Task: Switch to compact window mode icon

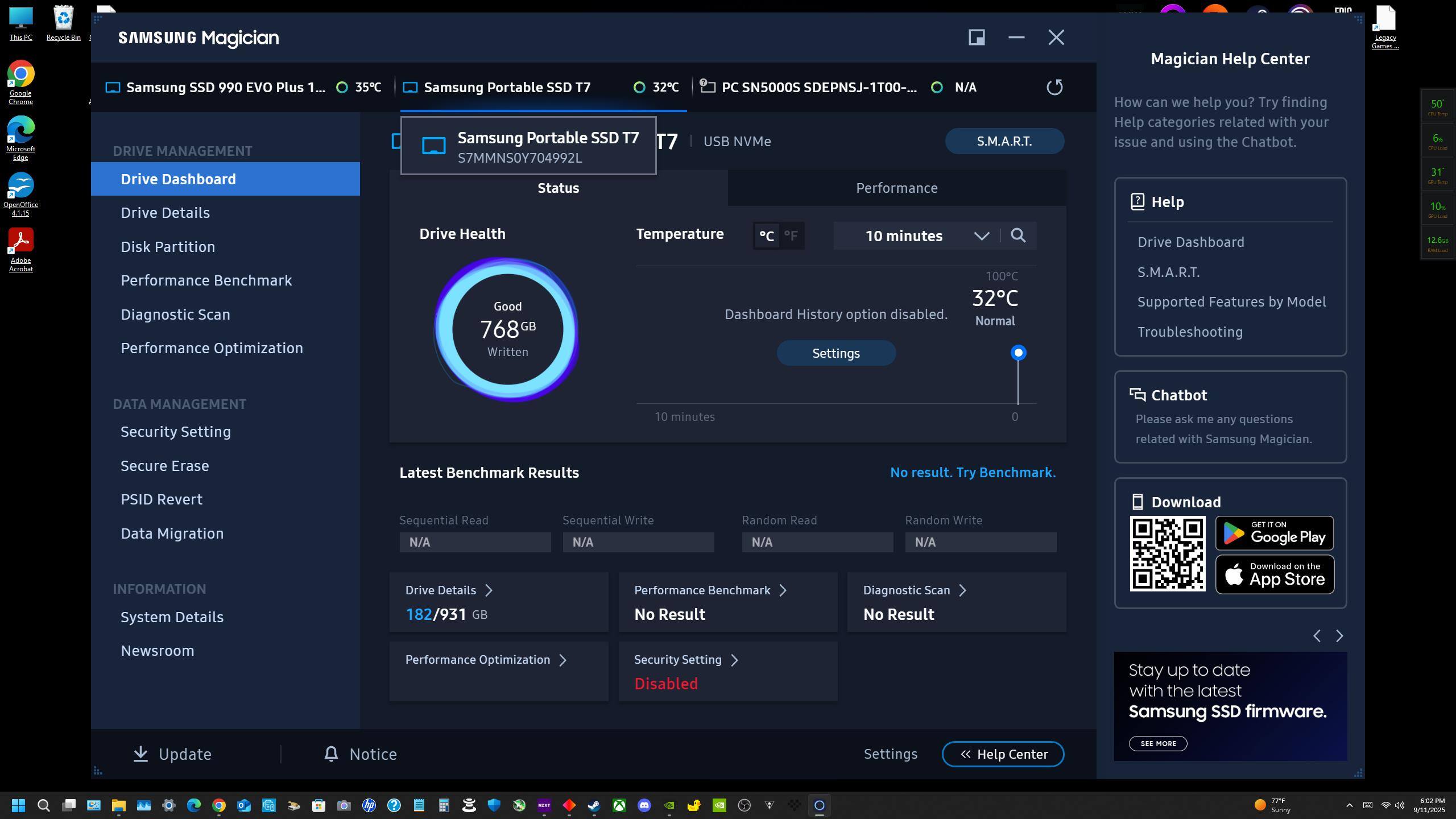Action: [977, 38]
